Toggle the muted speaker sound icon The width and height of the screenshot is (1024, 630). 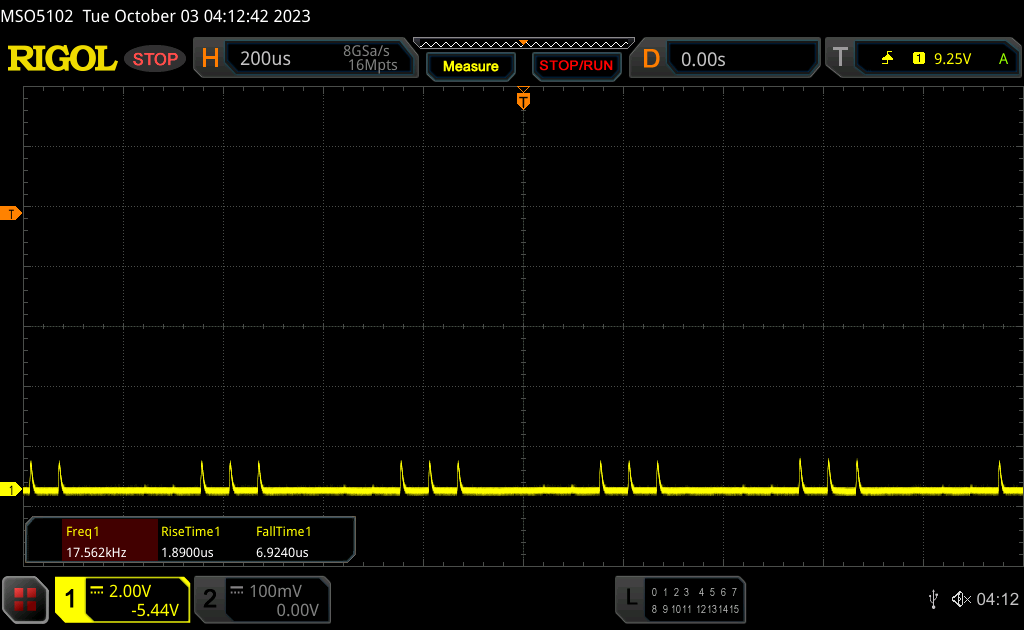(961, 599)
